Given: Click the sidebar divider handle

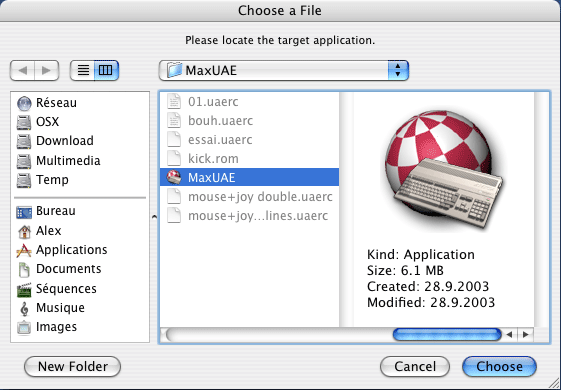Looking at the screenshot, I should click(x=154, y=216).
